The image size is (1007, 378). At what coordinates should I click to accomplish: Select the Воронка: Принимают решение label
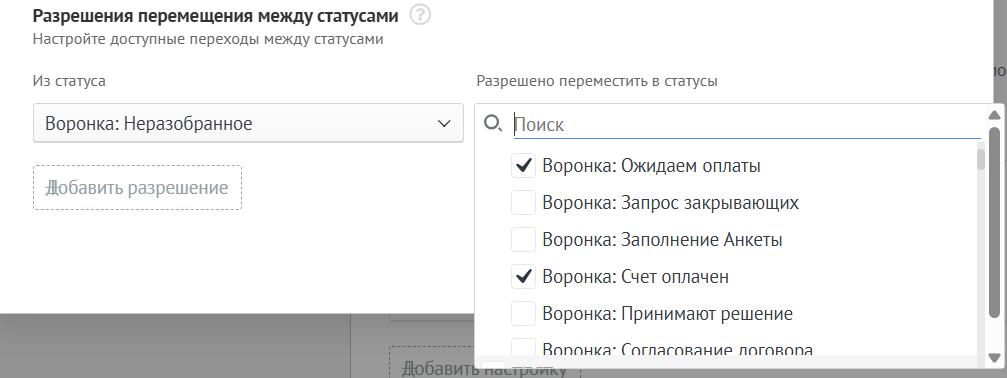667,314
